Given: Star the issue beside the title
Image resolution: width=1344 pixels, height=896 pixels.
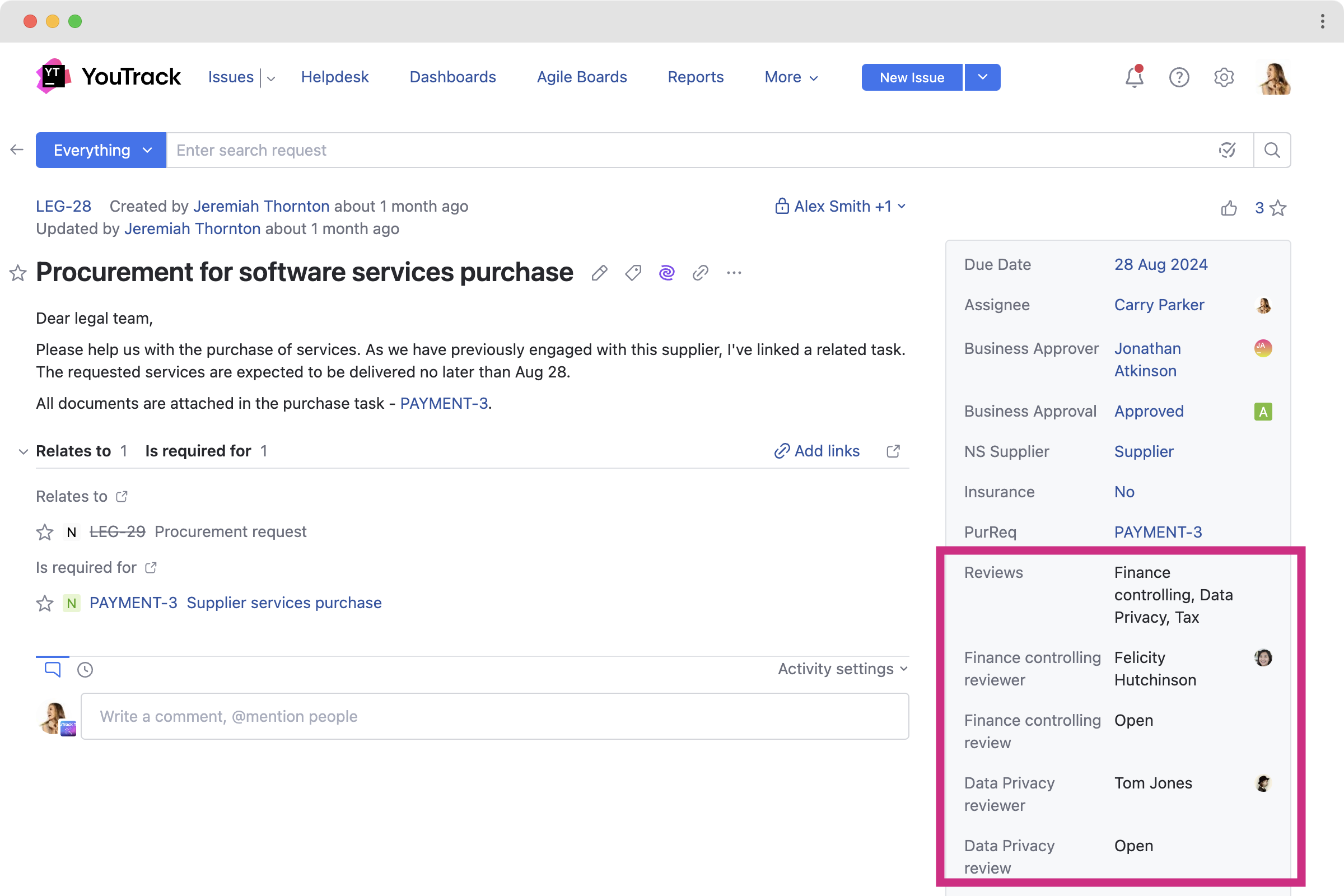Looking at the screenshot, I should (18, 273).
